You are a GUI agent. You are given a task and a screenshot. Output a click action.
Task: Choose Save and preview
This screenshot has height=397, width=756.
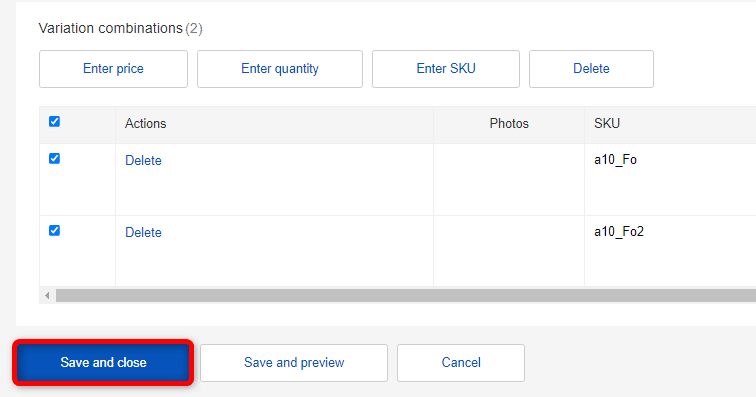294,363
